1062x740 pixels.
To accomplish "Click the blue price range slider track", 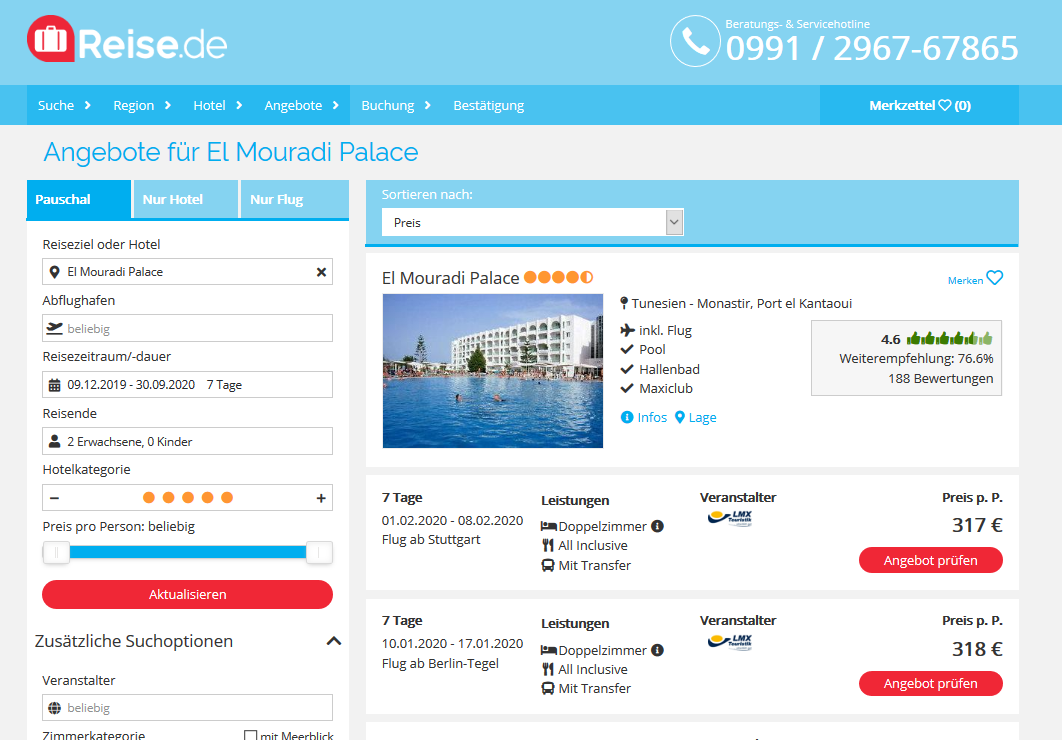I will [x=188, y=552].
